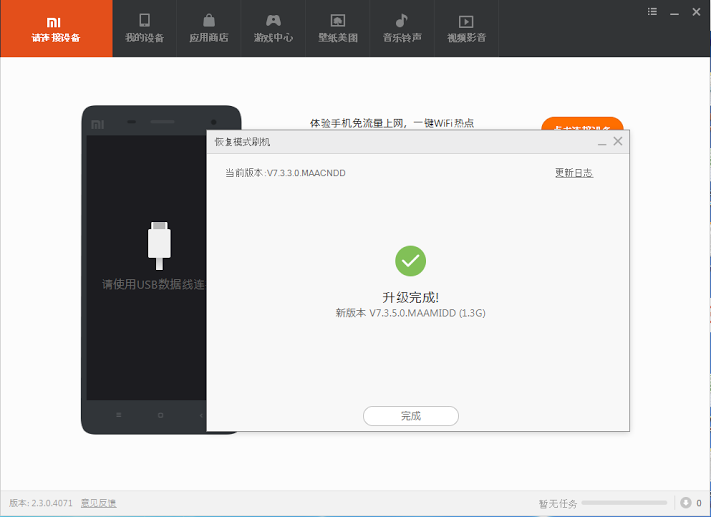Open the 壁纸美图 wallpaper tab
Viewport: 711px width, 517px height.
point(338,29)
